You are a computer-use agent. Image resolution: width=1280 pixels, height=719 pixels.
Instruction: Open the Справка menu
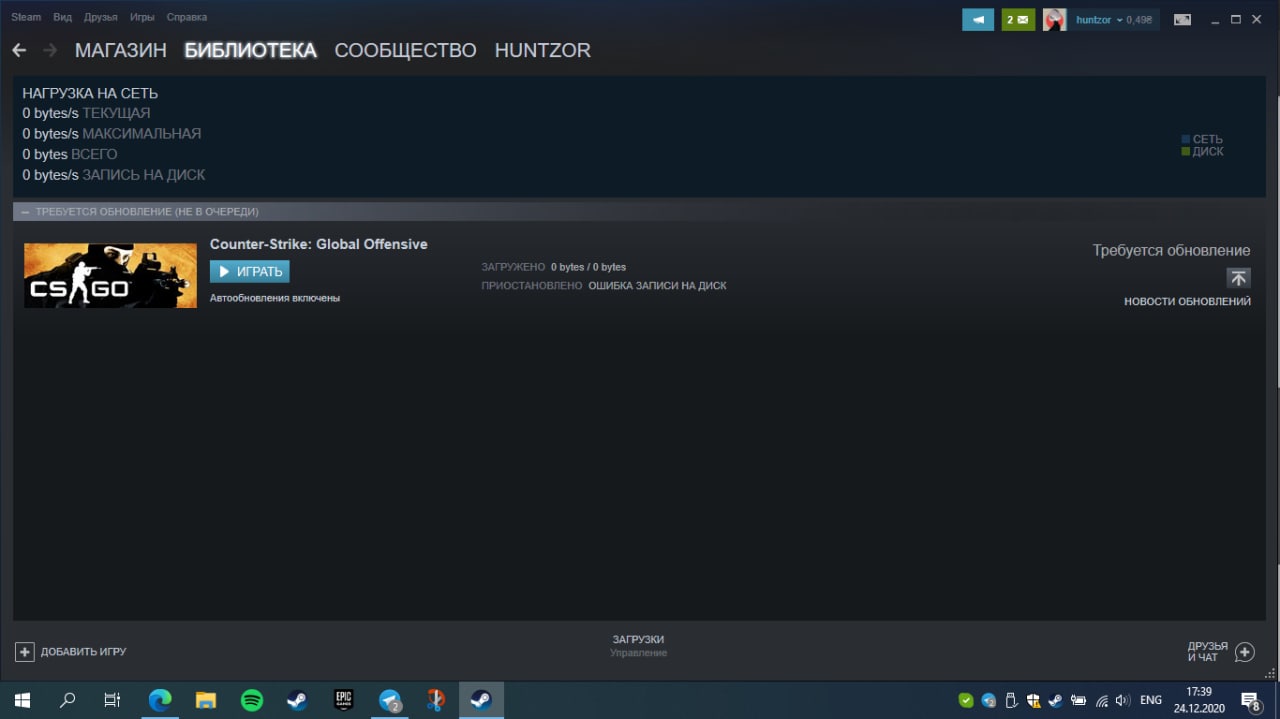[187, 17]
